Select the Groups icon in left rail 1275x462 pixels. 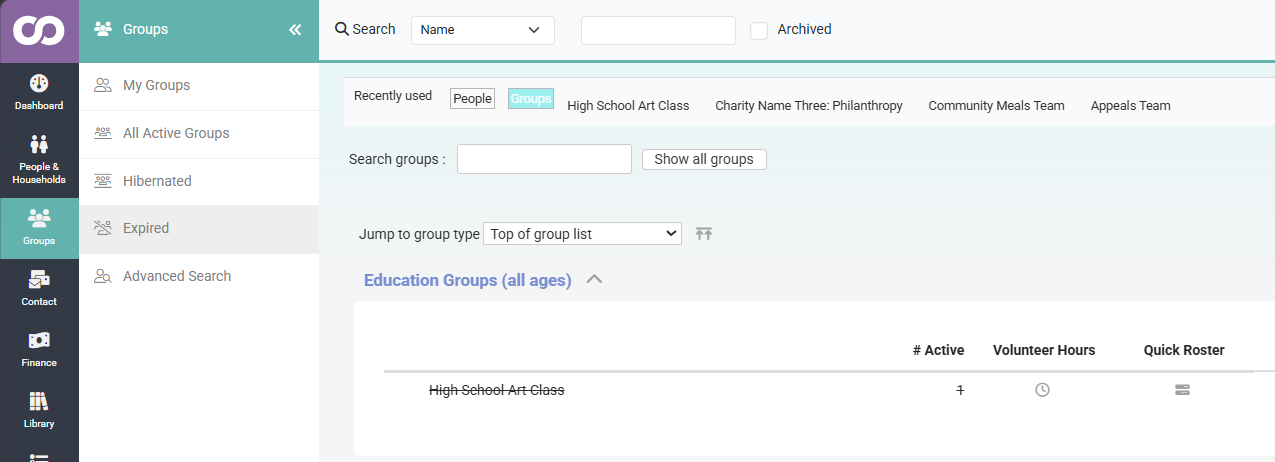39,218
